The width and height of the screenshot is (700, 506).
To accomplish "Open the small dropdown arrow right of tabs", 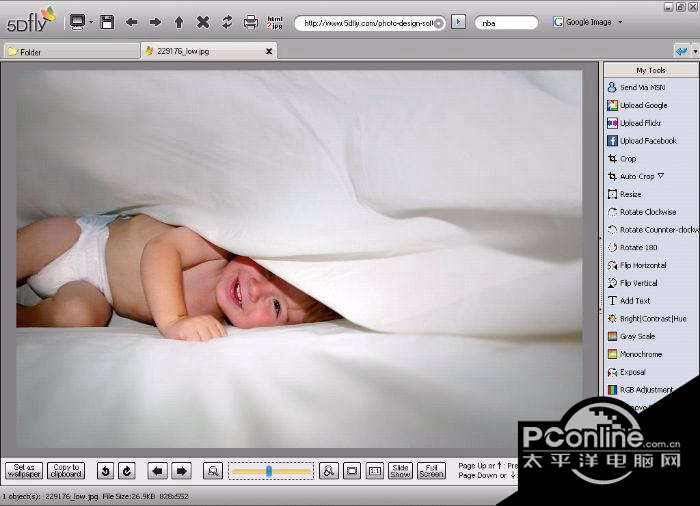I will tap(695, 52).
